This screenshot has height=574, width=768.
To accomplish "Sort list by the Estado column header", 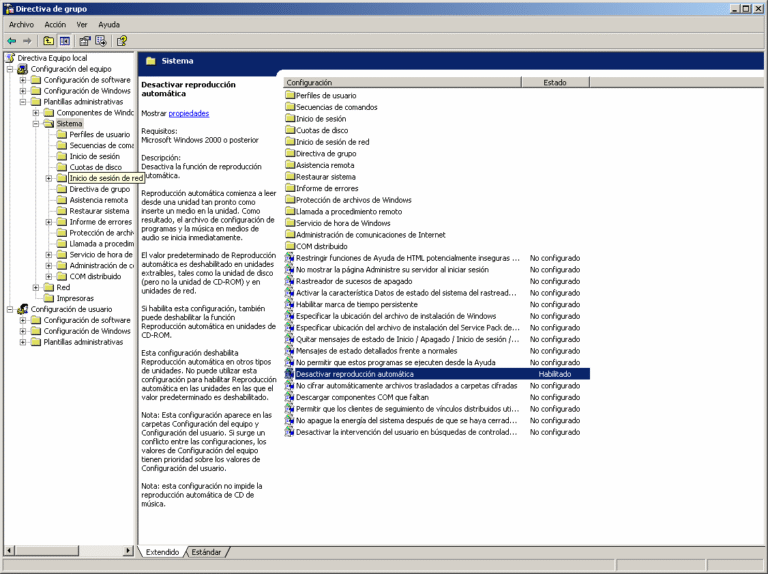I will (x=555, y=82).
